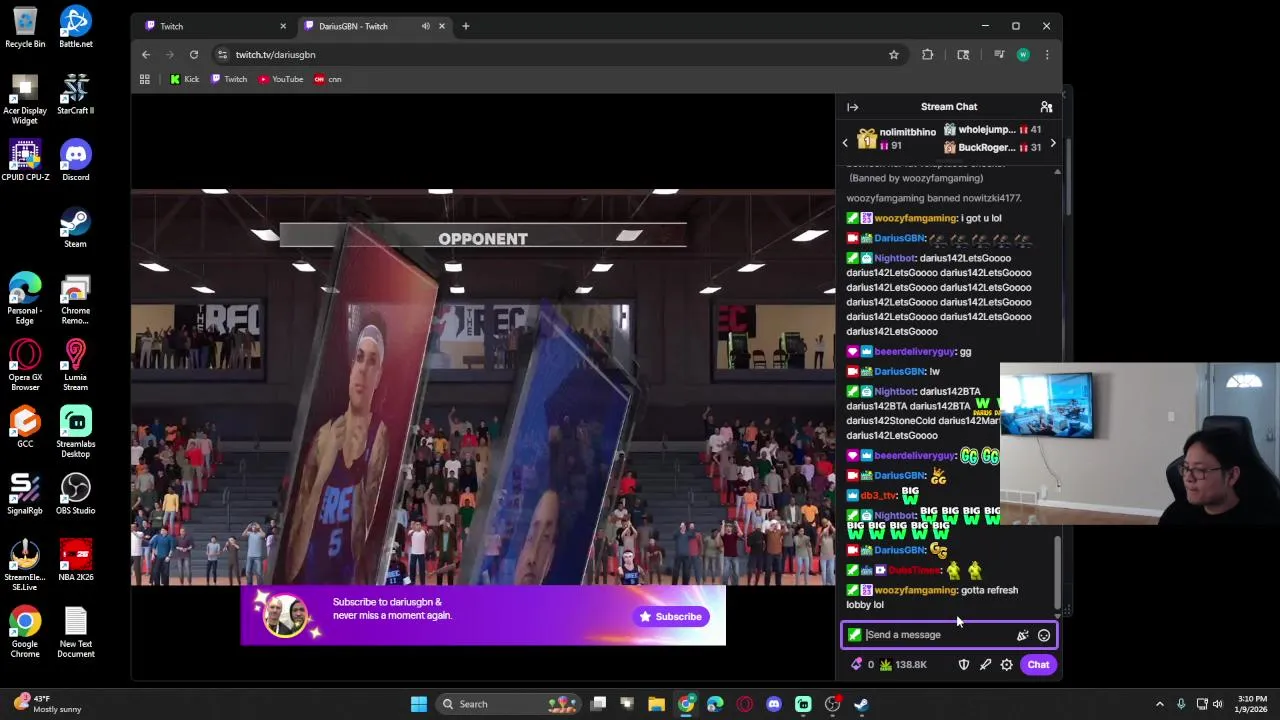Open Discord desktop shortcut
Screen dimensions: 1280x720
pyautogui.click(x=75, y=160)
